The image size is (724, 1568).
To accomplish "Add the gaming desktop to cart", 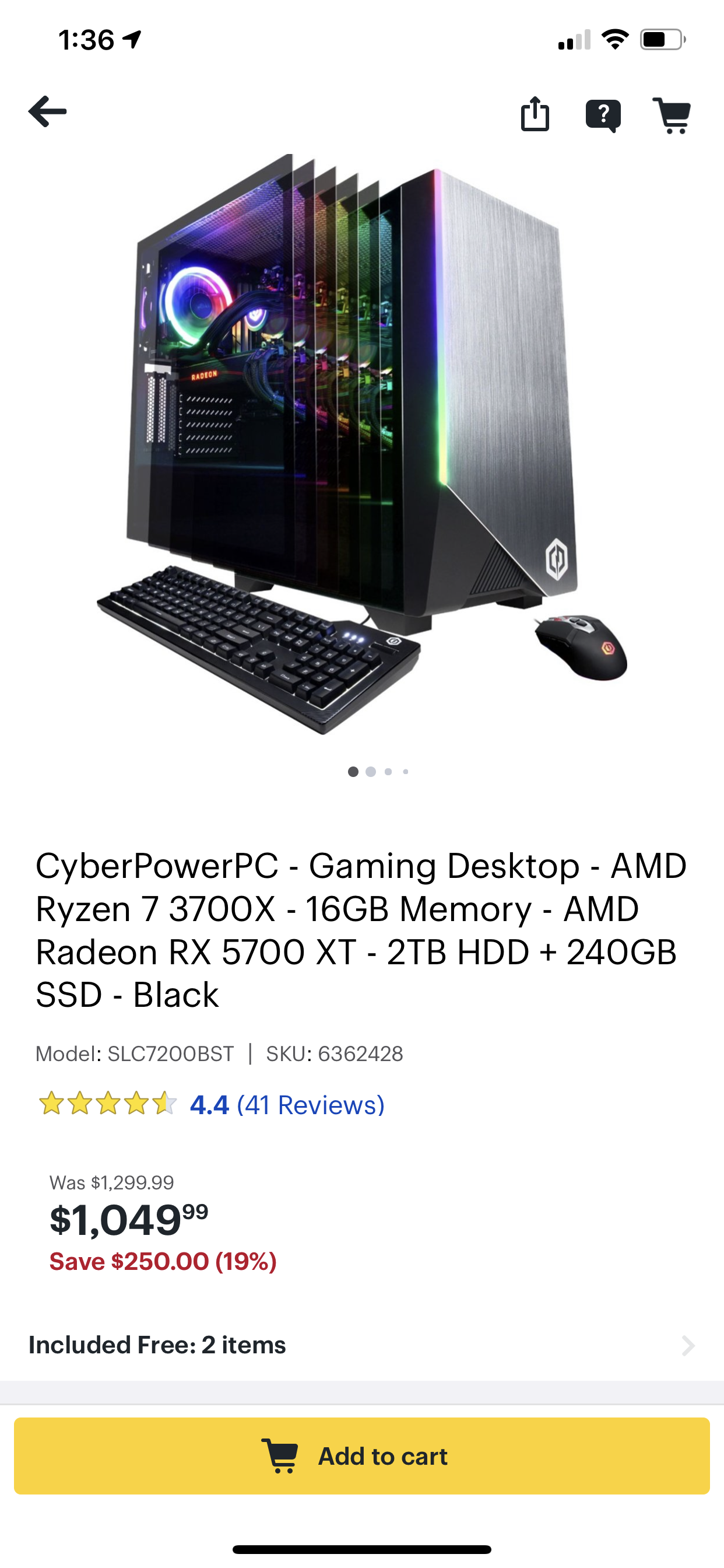I will [362, 1456].
